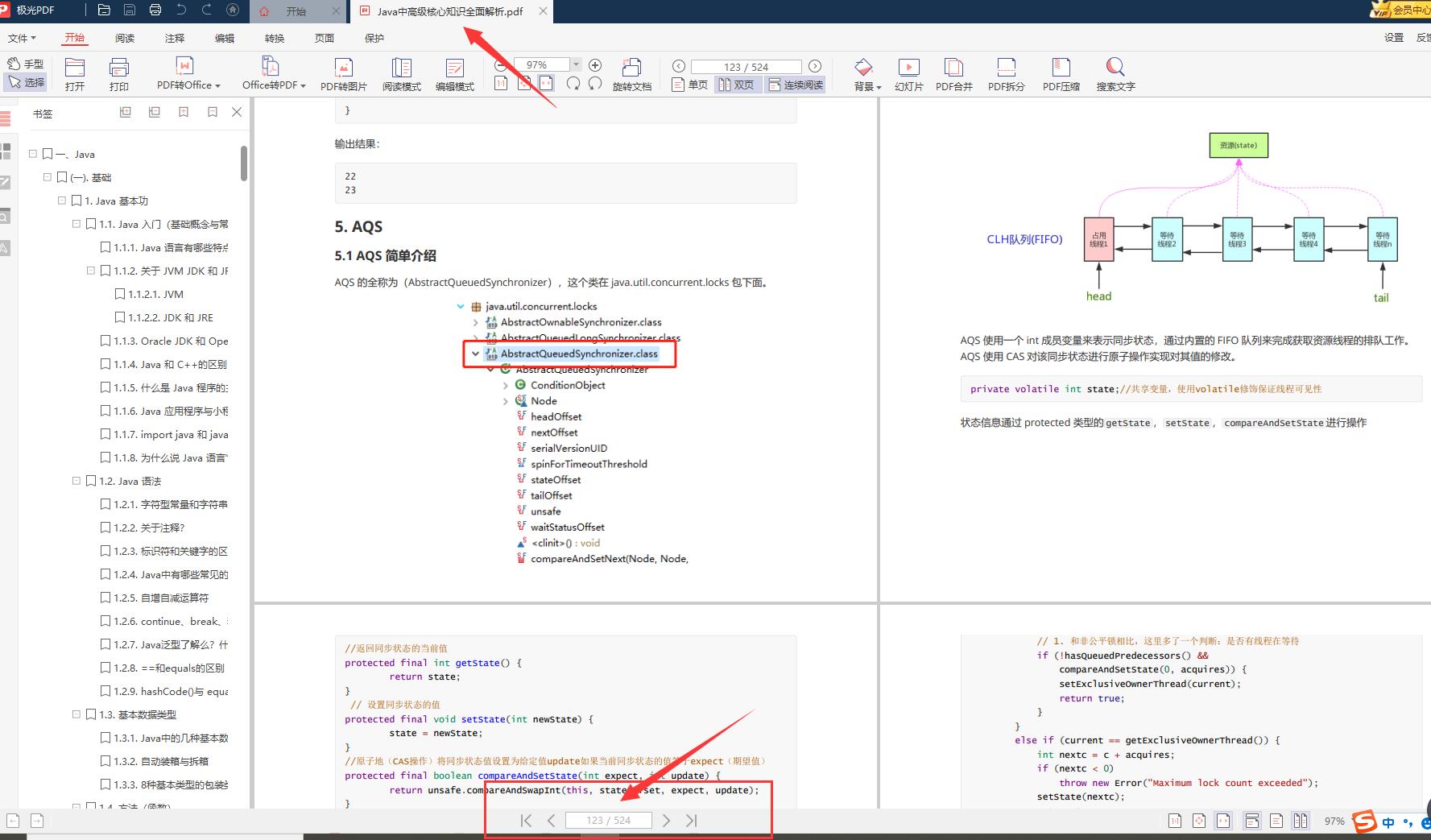Switch to the 阅读 ribbon tab
The height and width of the screenshot is (840, 1431).
[125, 38]
